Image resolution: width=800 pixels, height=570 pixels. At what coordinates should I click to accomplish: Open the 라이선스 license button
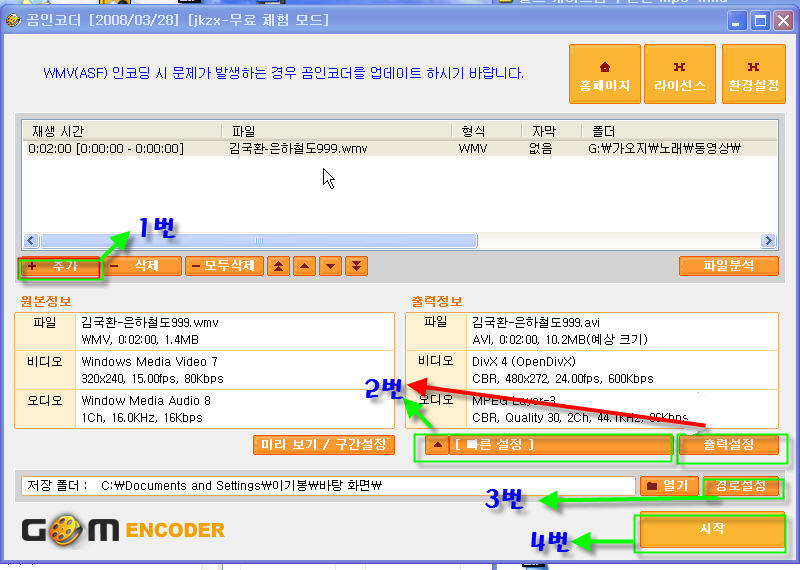click(680, 74)
